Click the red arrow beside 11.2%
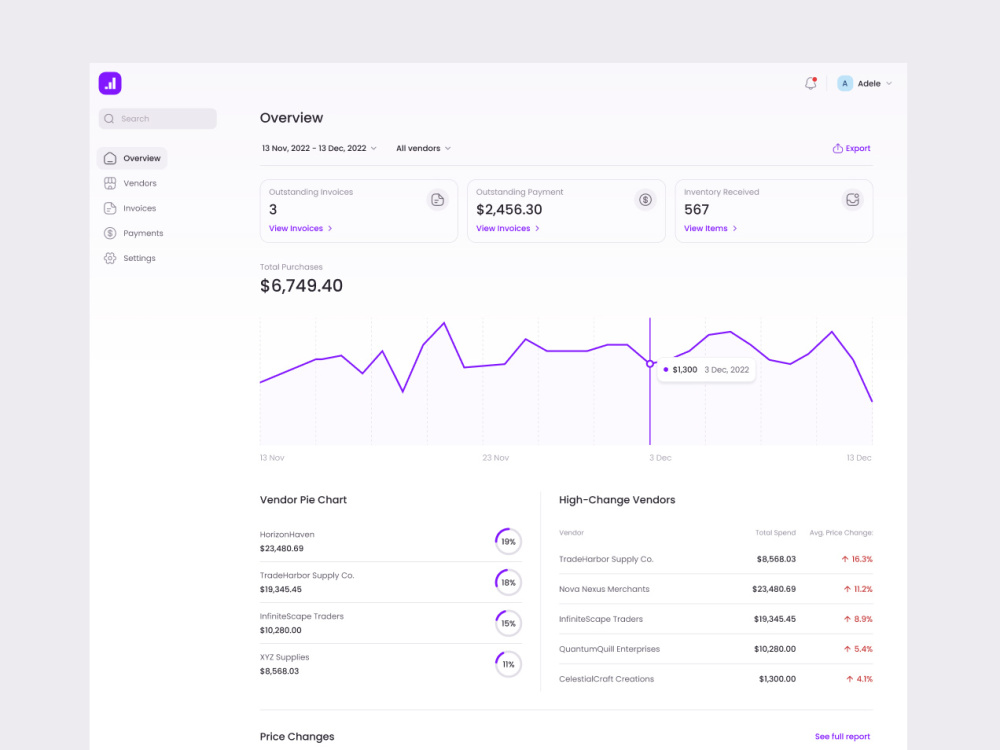Image resolution: width=1000 pixels, height=750 pixels. pos(847,589)
